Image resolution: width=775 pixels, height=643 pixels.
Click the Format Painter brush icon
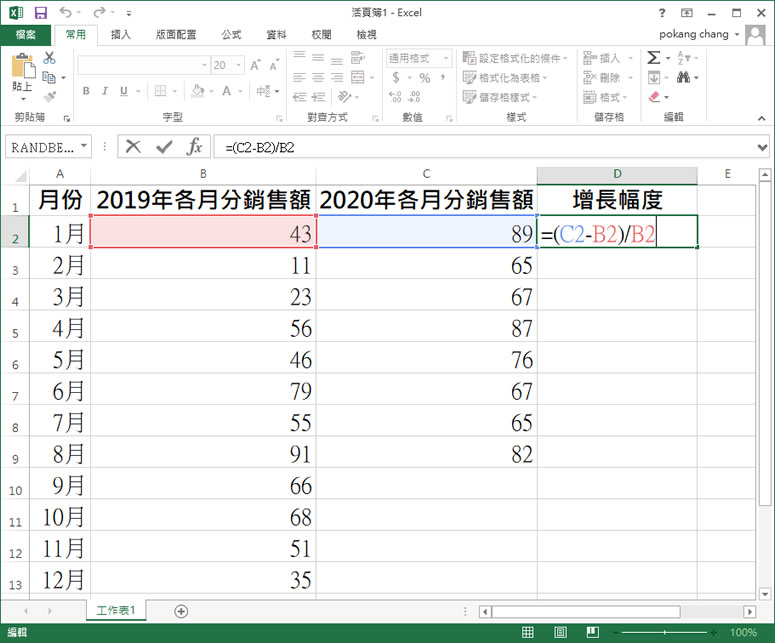tap(49, 96)
